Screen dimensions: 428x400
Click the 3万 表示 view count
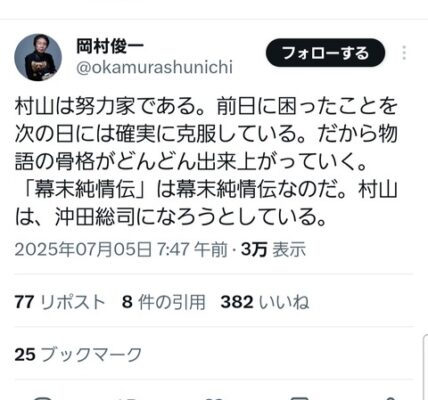click(273, 250)
